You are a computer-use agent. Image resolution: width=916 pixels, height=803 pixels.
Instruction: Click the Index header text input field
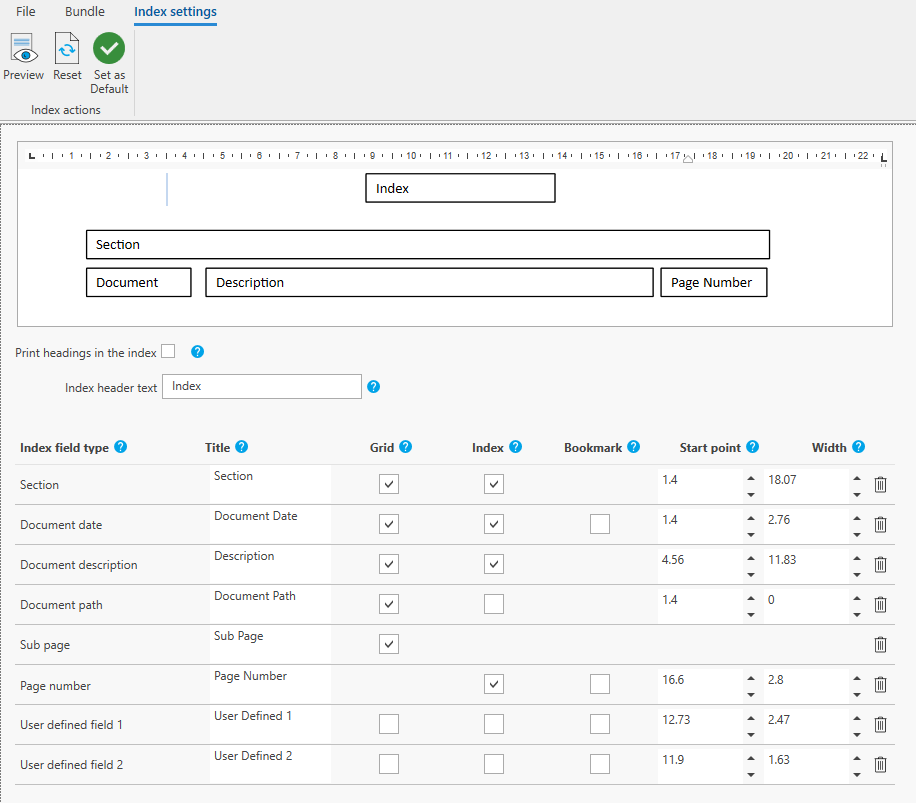pyautogui.click(x=261, y=387)
